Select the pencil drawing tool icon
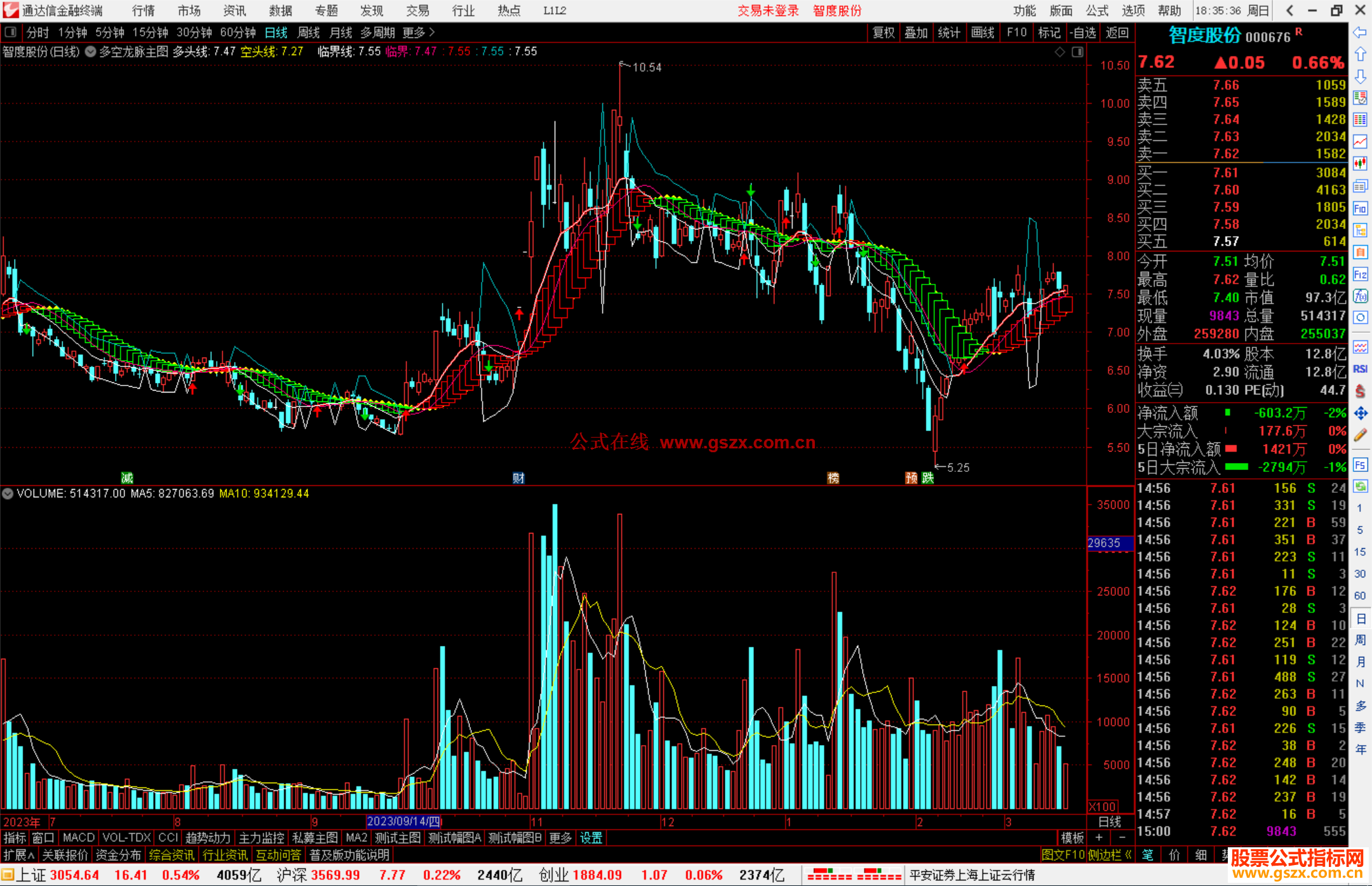The image size is (1372, 886). 1360,435
